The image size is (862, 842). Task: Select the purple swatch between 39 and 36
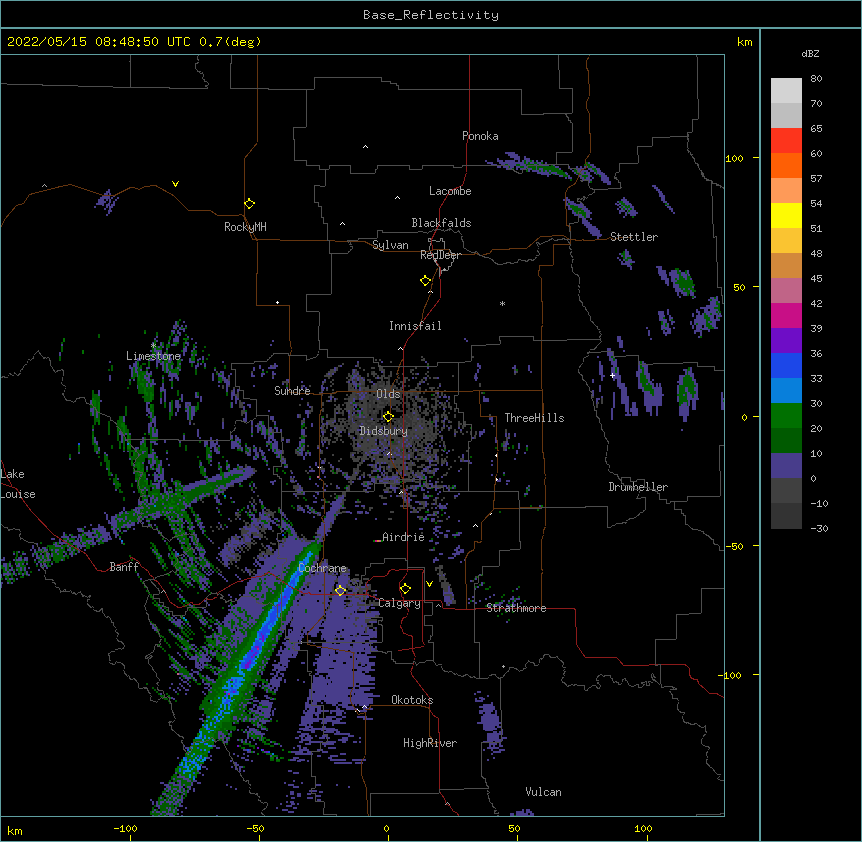786,341
